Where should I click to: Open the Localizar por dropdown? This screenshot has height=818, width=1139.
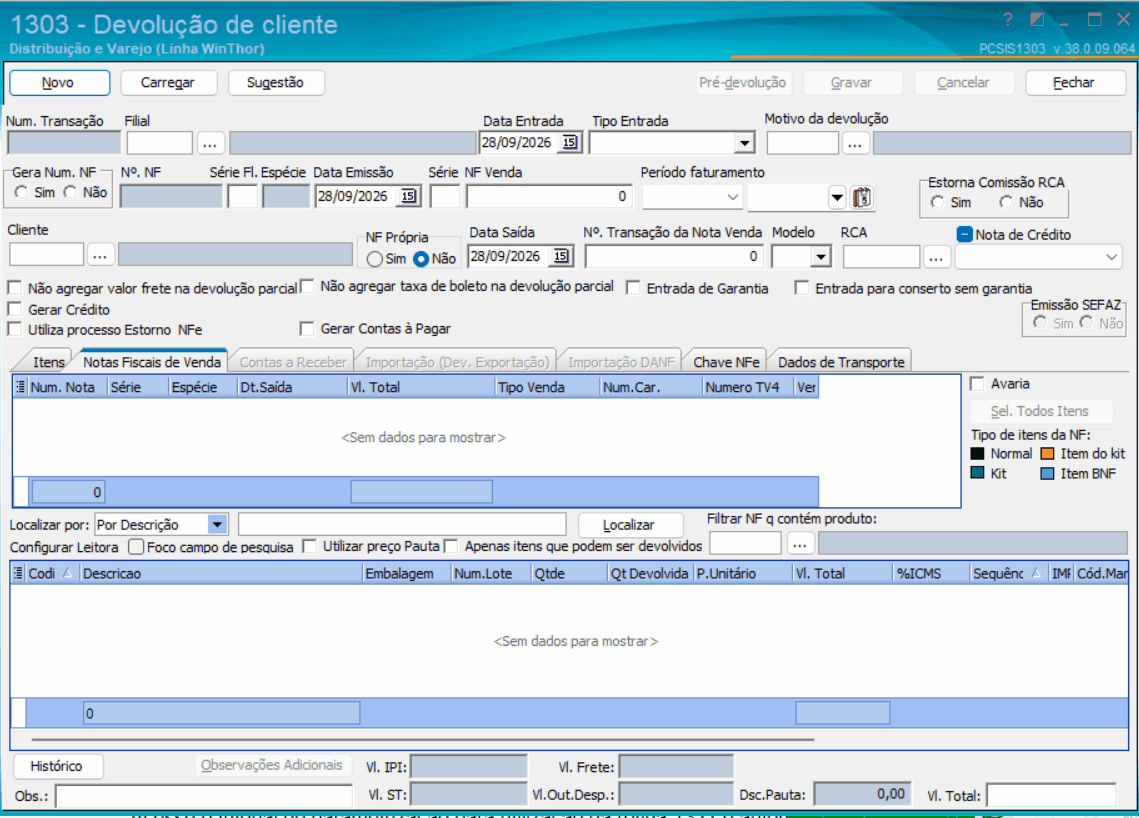[216, 525]
